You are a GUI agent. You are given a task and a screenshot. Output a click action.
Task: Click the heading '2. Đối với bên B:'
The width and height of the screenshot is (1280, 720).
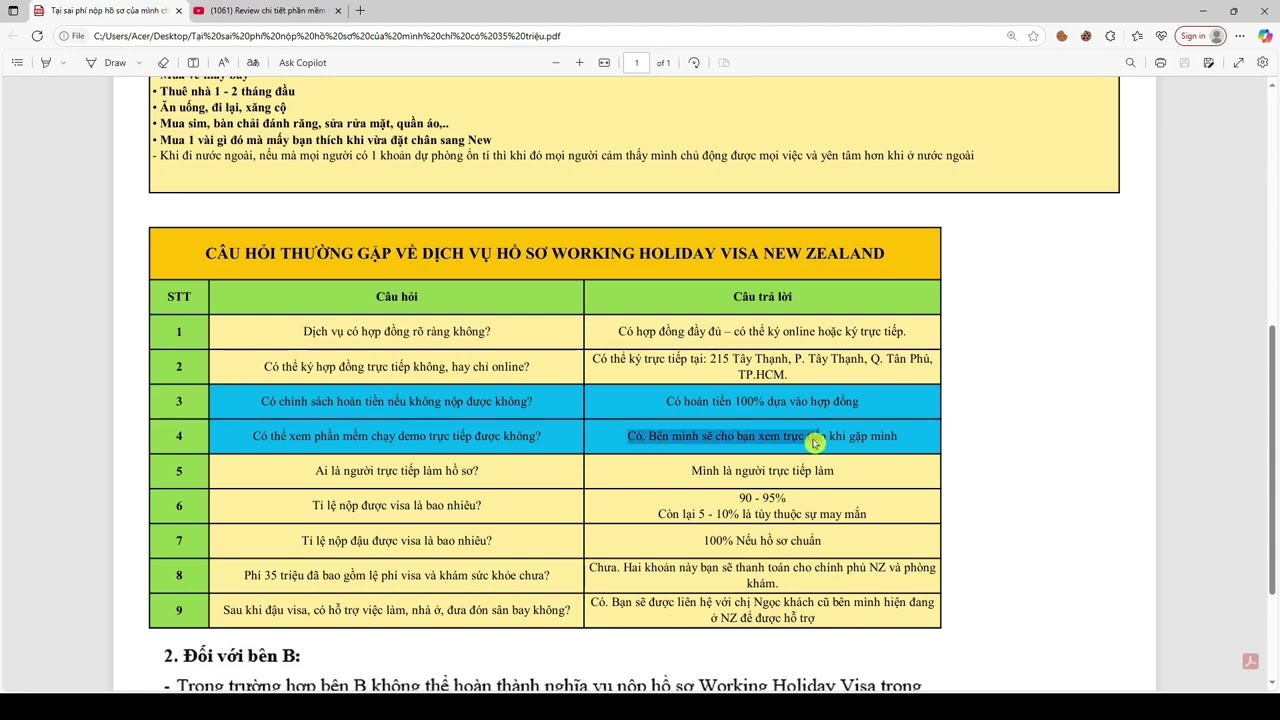coord(232,656)
